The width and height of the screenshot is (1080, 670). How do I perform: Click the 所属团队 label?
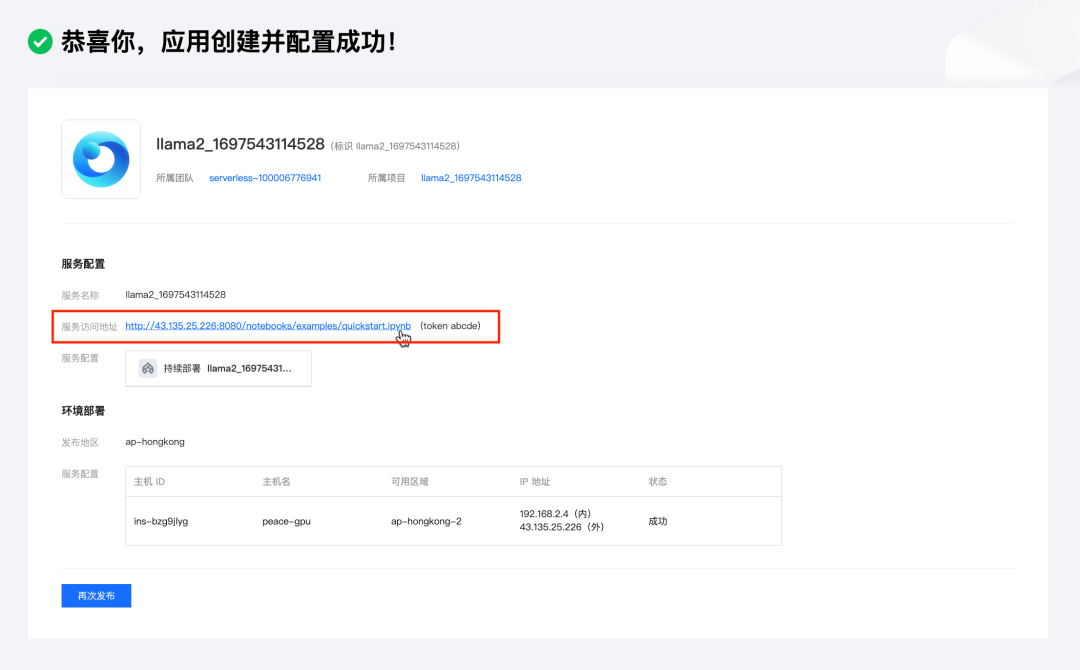(175, 178)
